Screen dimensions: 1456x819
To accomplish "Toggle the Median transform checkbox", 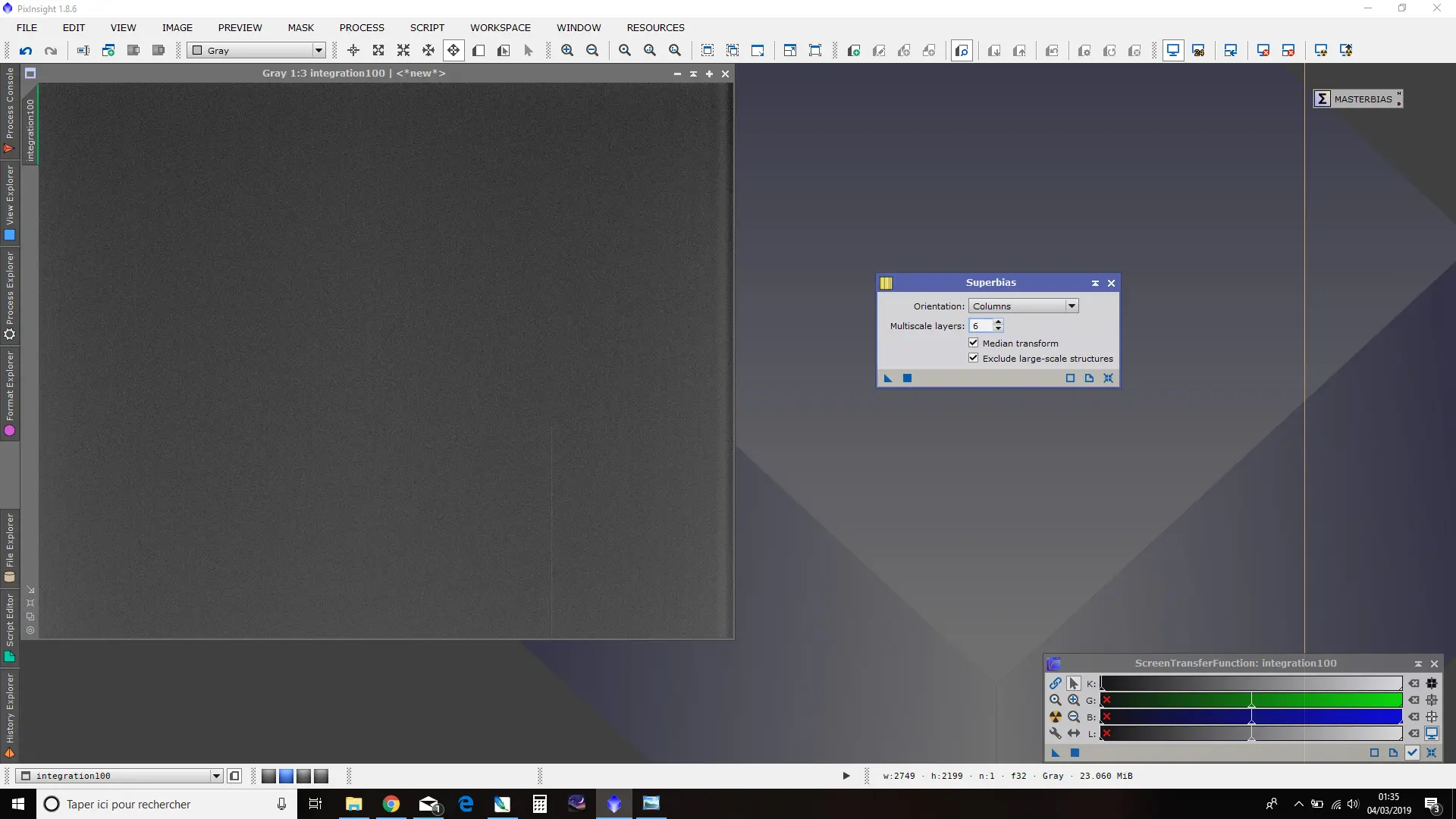I will (x=974, y=343).
